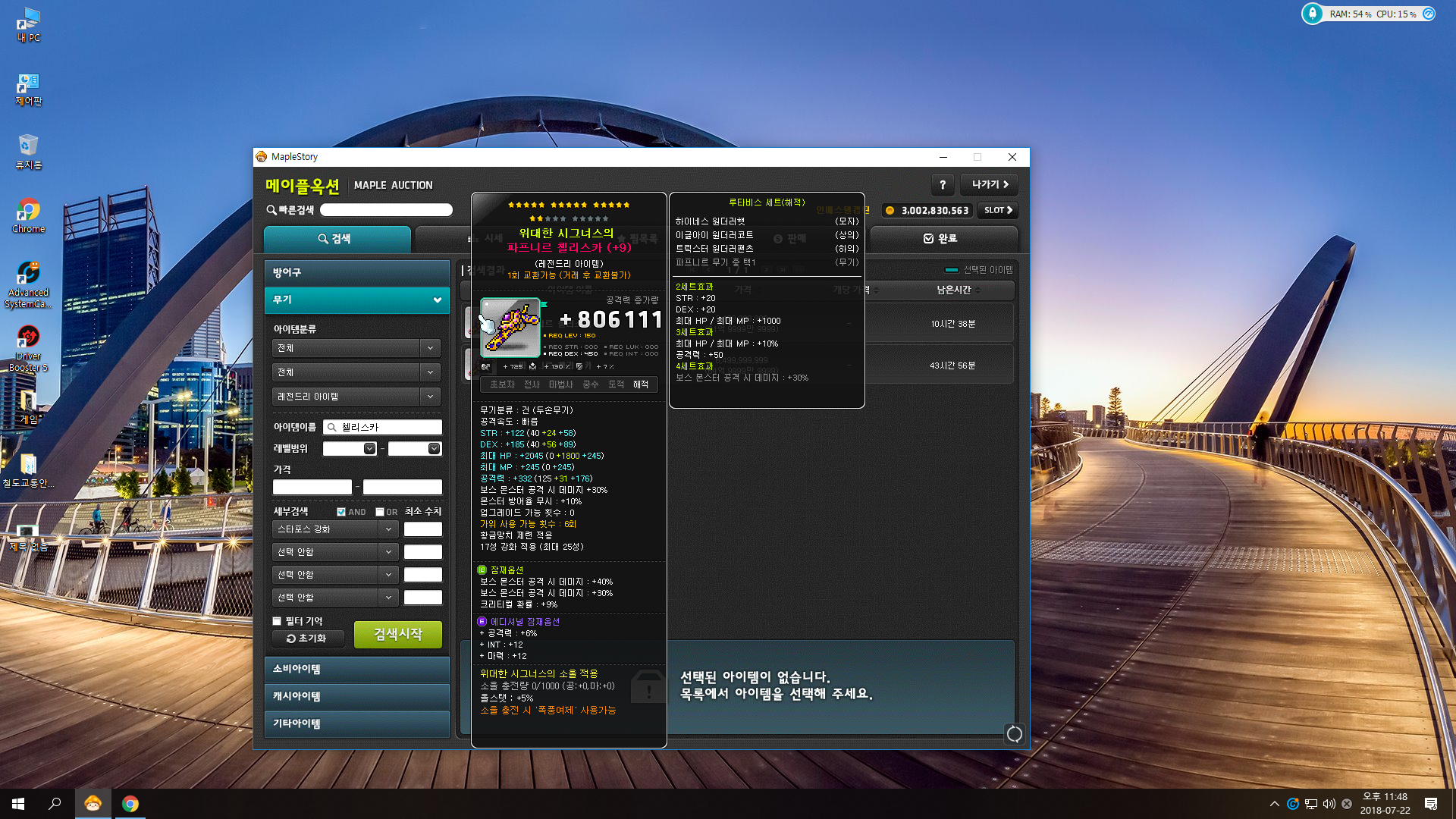Screen dimensions: 1456x819
Task: Click the RAM CPU monitor rocket icon
Action: [x=1313, y=14]
